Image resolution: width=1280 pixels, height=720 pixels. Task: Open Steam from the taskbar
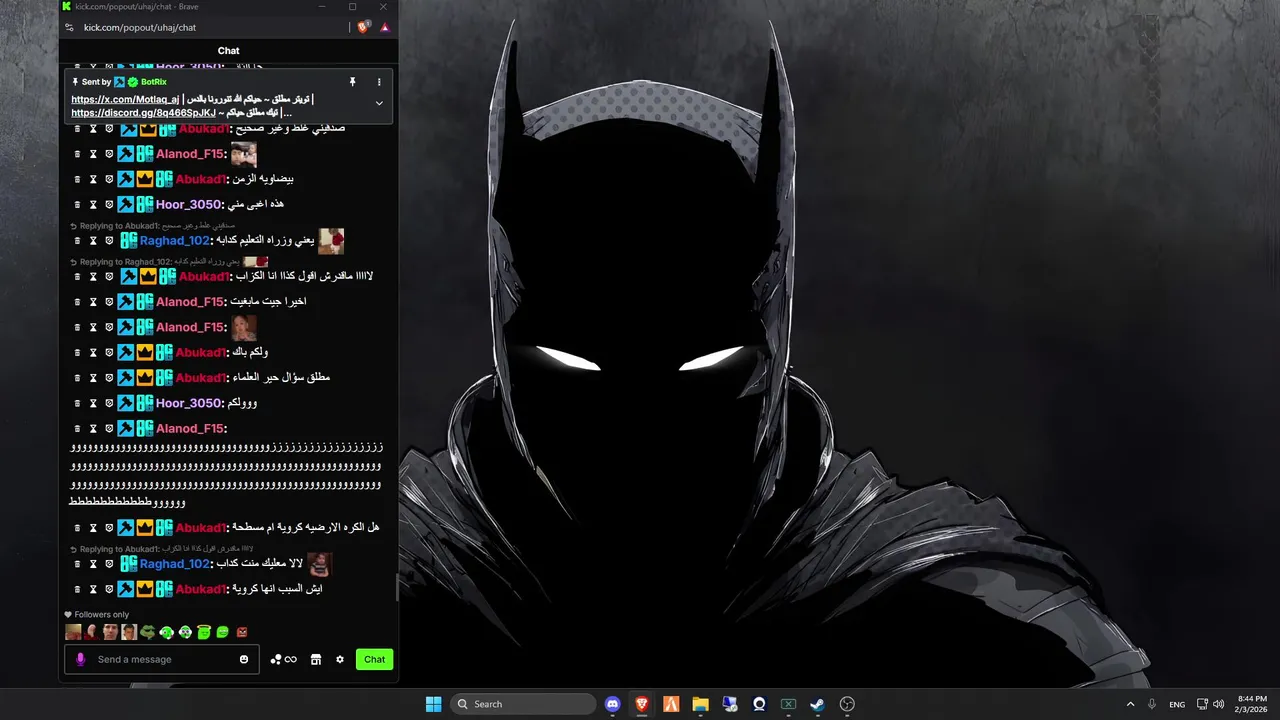click(x=817, y=704)
